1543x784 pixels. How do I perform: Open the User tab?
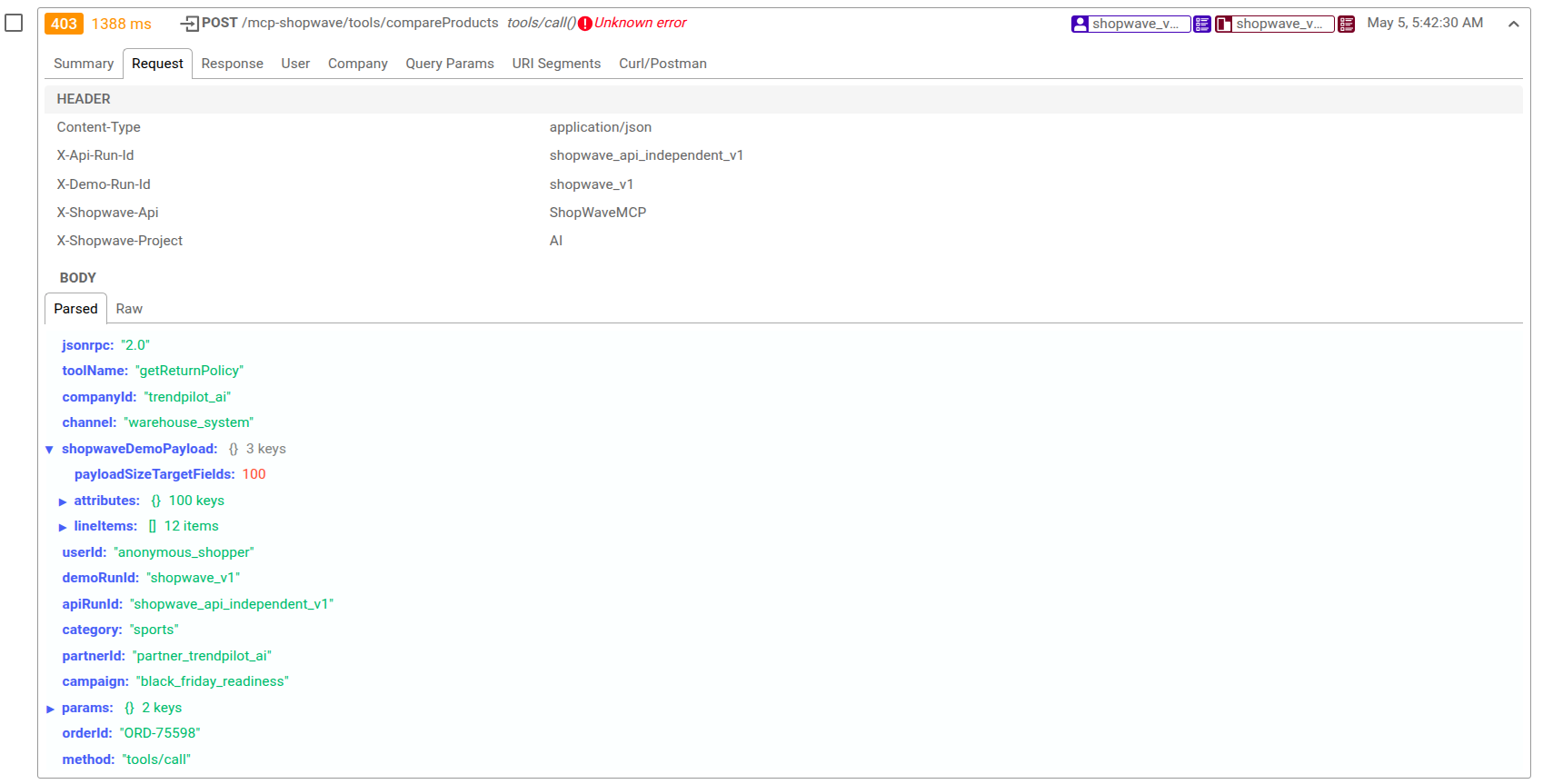[295, 64]
